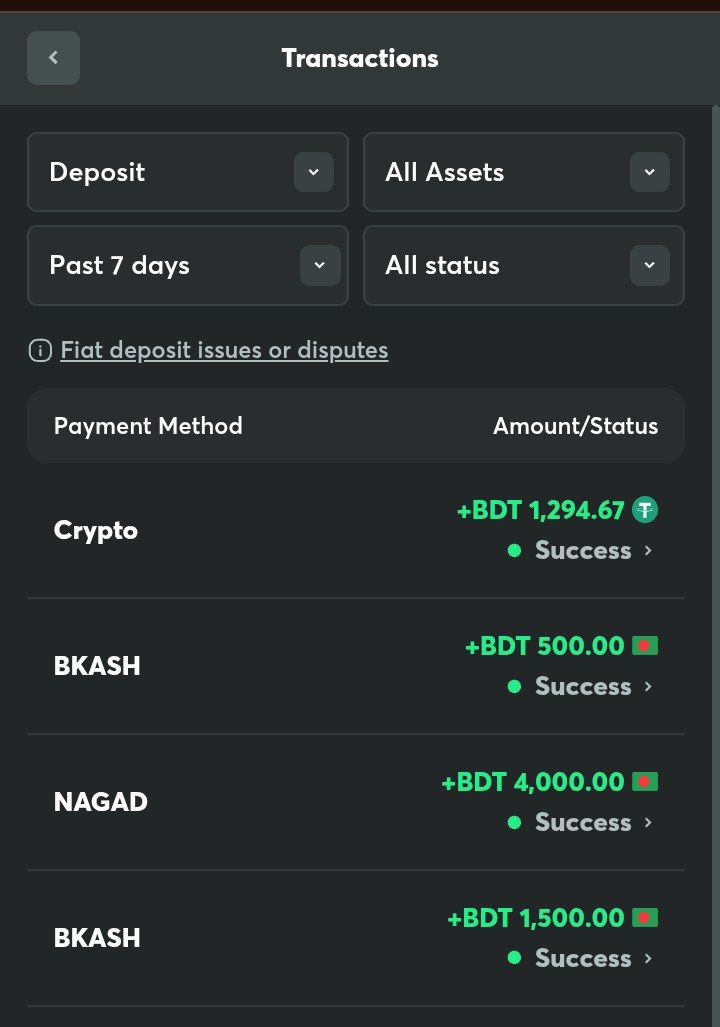
Task: Select the NAGAD payment method row
Action: pyautogui.click(x=101, y=802)
